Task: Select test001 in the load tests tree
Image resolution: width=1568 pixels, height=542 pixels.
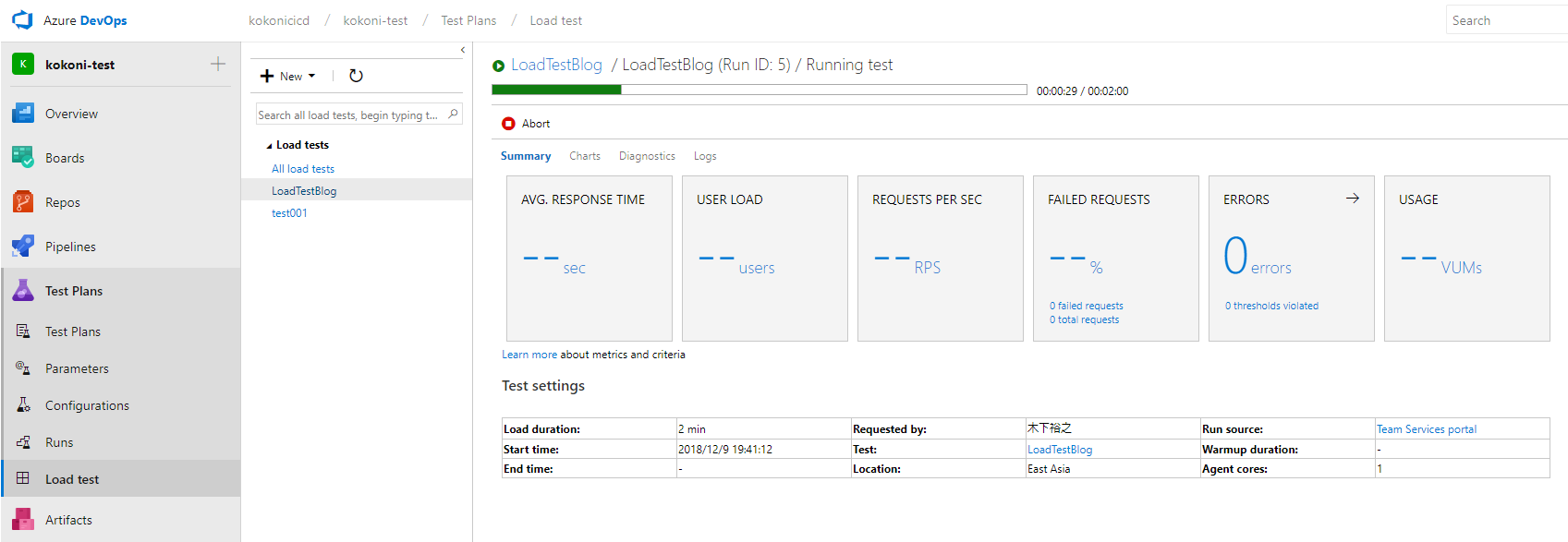Action: [x=289, y=213]
